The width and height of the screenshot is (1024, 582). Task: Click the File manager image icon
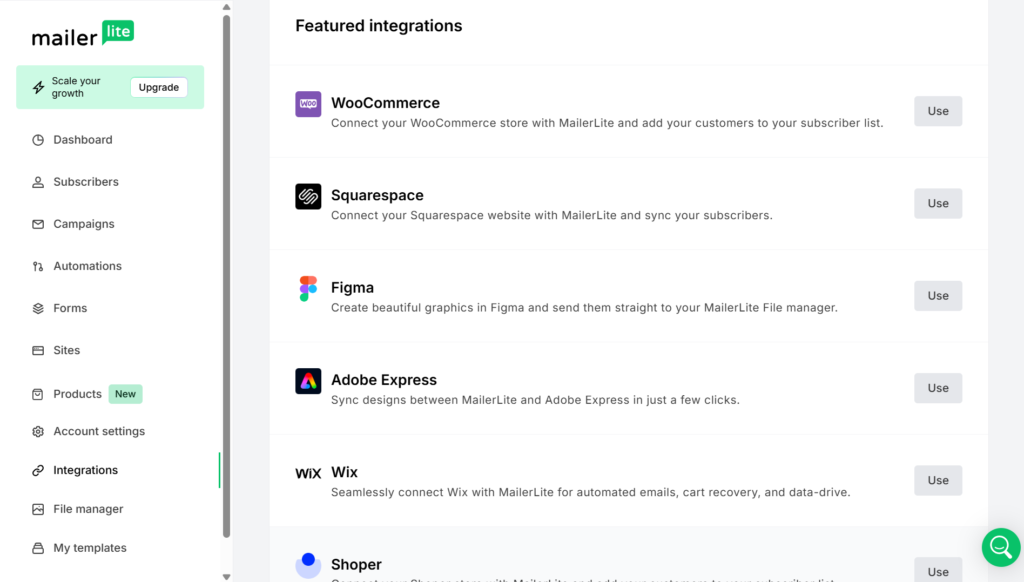point(38,509)
